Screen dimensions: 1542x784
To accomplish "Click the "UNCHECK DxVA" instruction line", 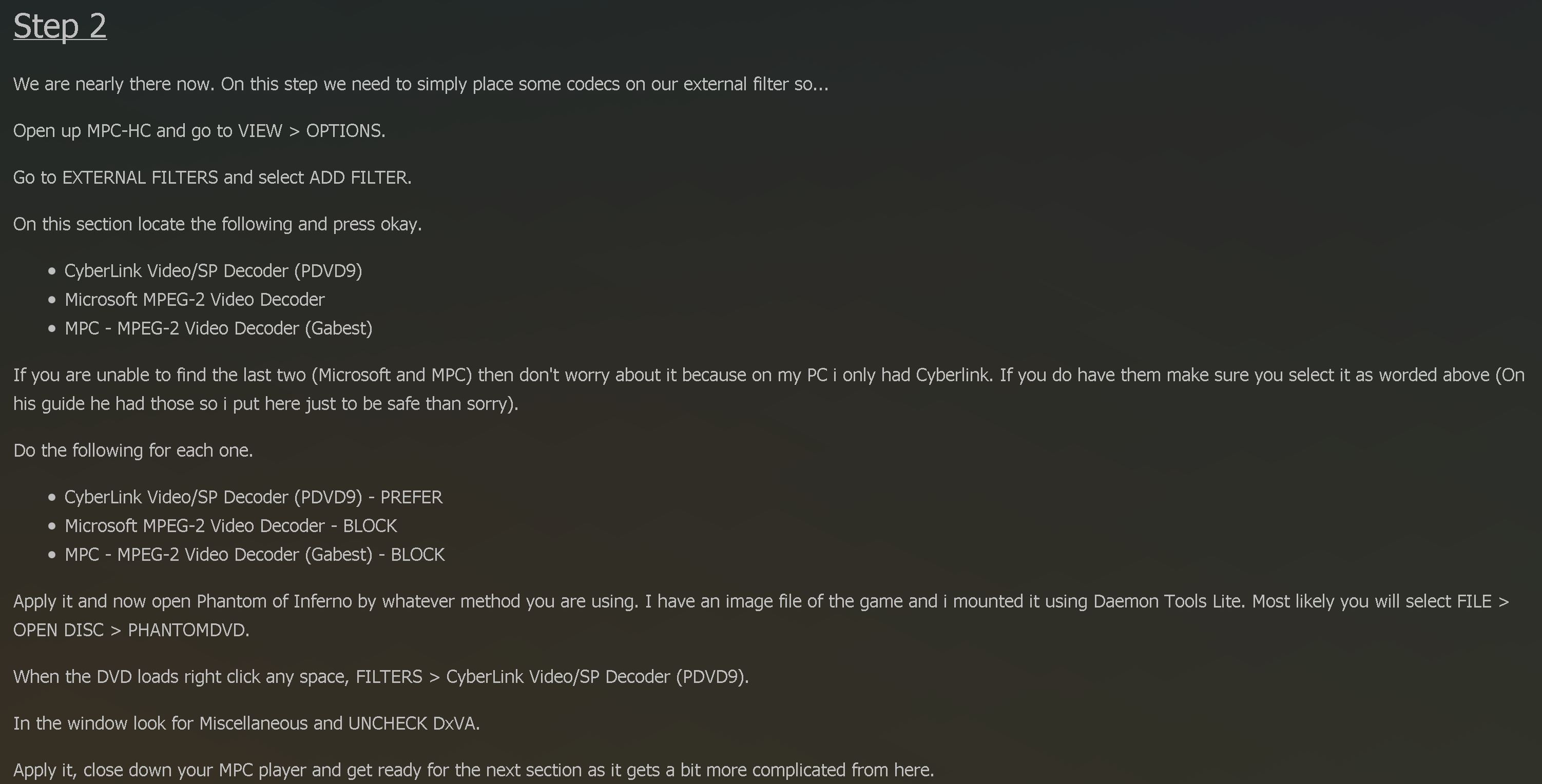I will [x=246, y=723].
